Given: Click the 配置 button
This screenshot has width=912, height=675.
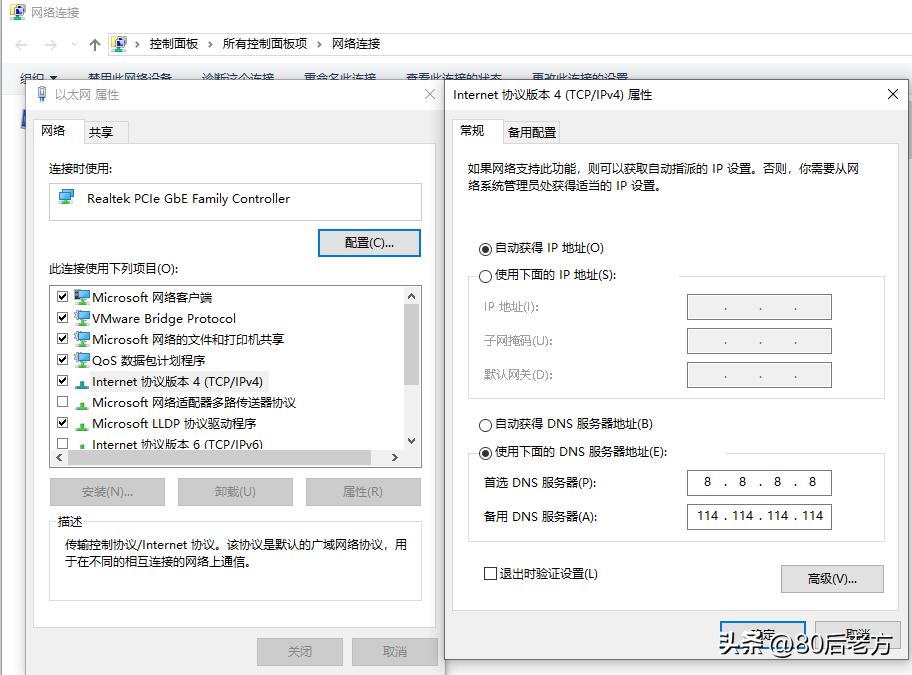Looking at the screenshot, I should pyautogui.click(x=369, y=242).
